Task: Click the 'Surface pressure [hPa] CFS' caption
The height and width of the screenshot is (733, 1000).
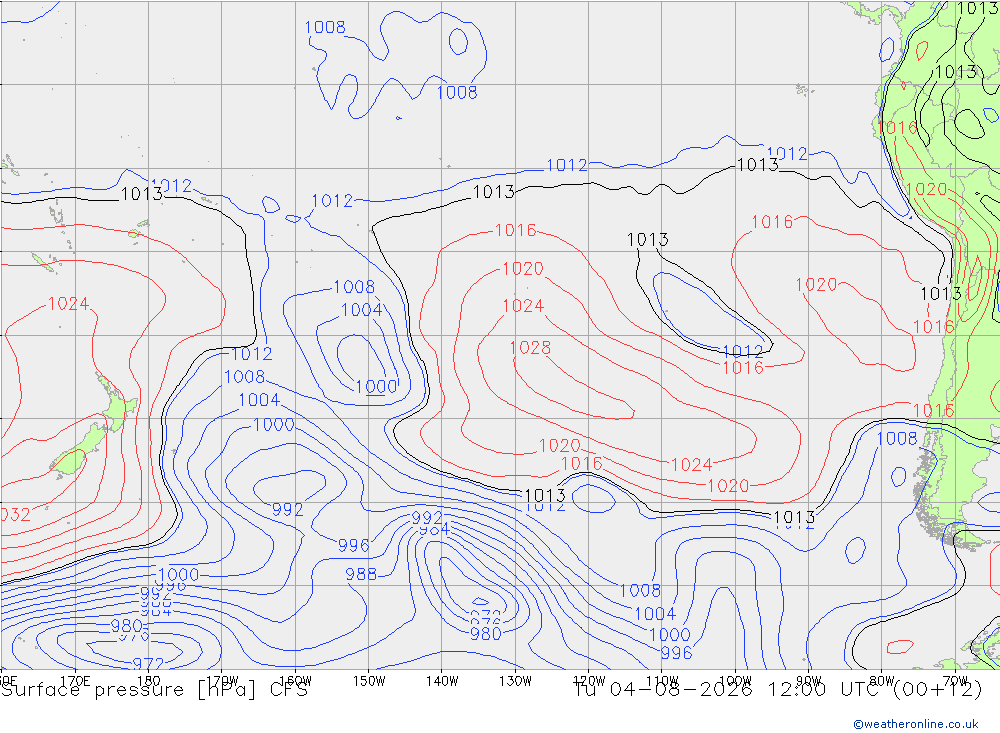Action: coord(154,690)
